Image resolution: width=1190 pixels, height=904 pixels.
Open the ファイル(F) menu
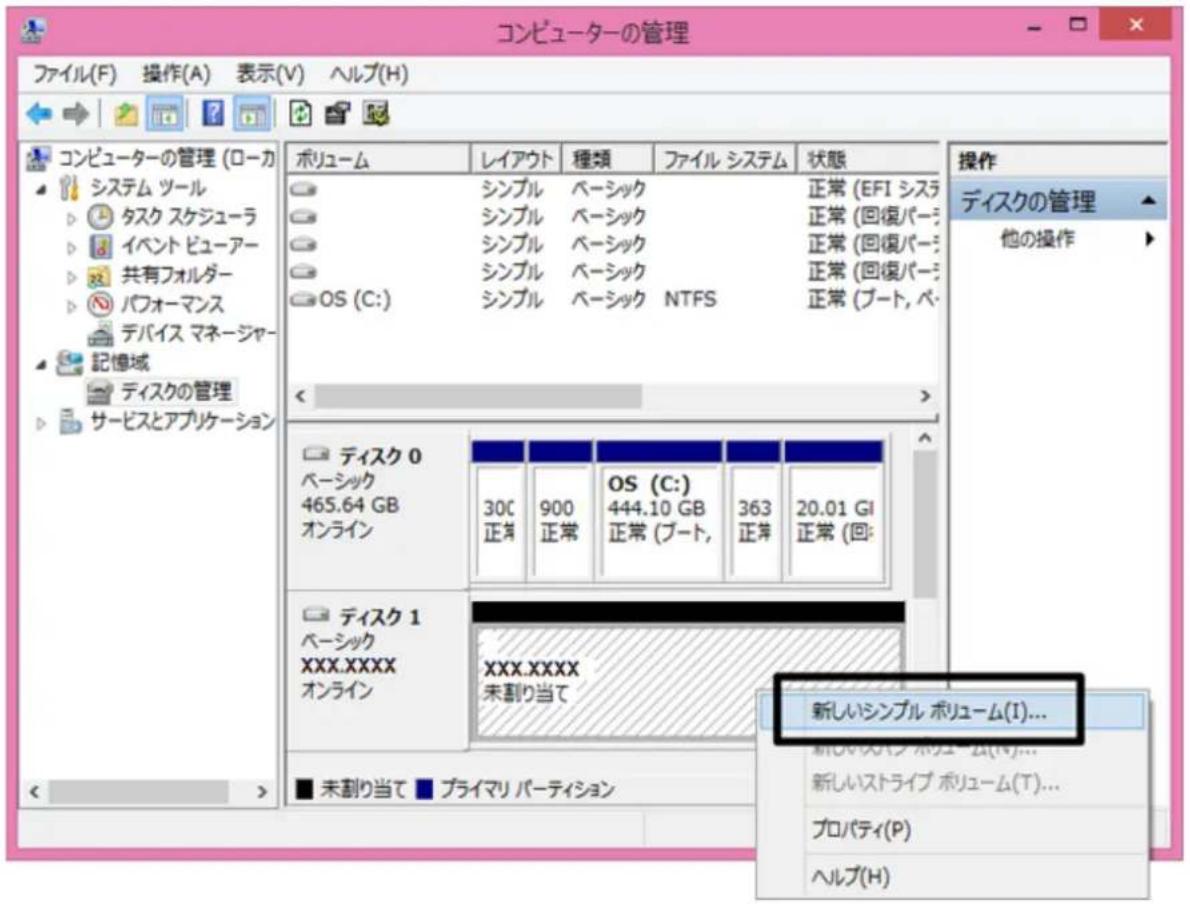click(x=74, y=74)
